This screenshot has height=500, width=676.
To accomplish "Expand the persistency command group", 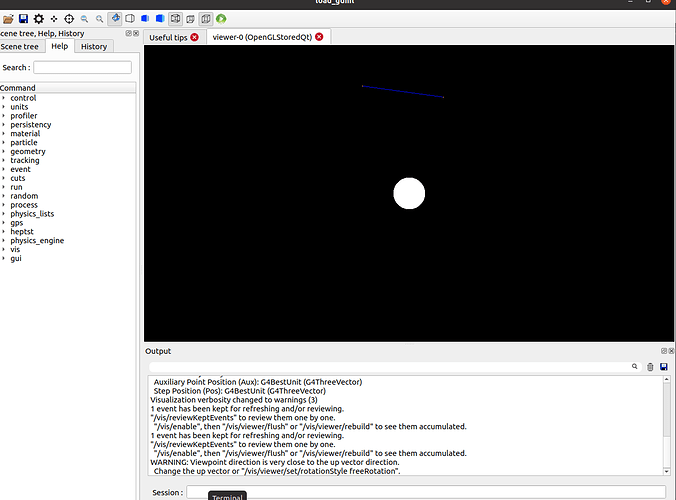I will point(3,125).
